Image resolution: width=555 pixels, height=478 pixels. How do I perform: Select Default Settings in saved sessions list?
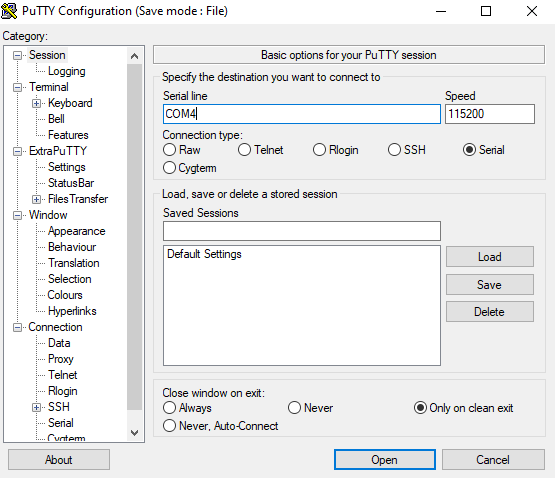tap(204, 254)
